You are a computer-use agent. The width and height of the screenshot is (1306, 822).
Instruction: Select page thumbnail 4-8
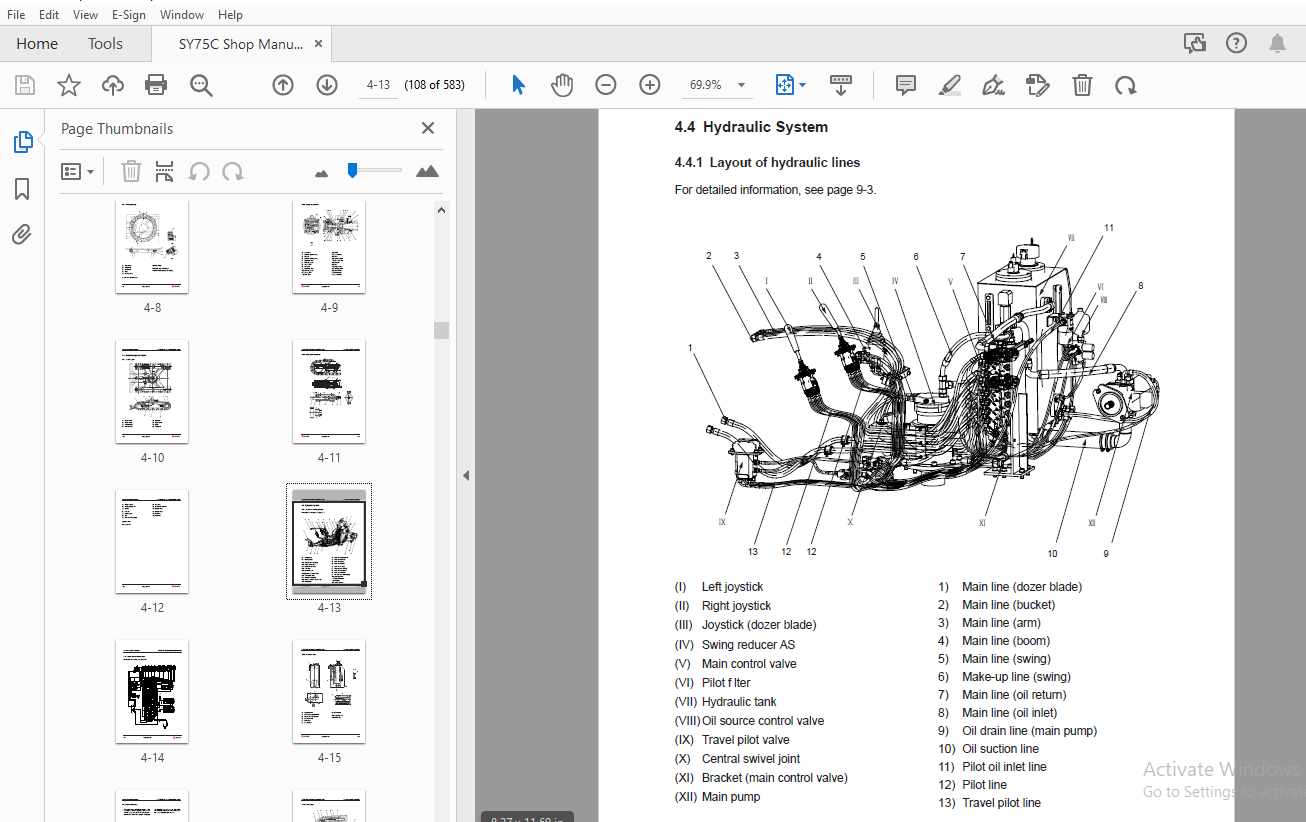click(x=152, y=247)
